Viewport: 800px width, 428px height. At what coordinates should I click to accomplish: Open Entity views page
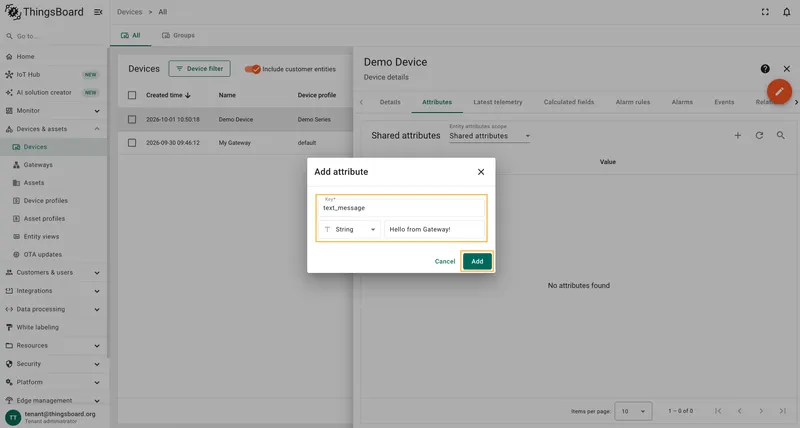(54, 237)
